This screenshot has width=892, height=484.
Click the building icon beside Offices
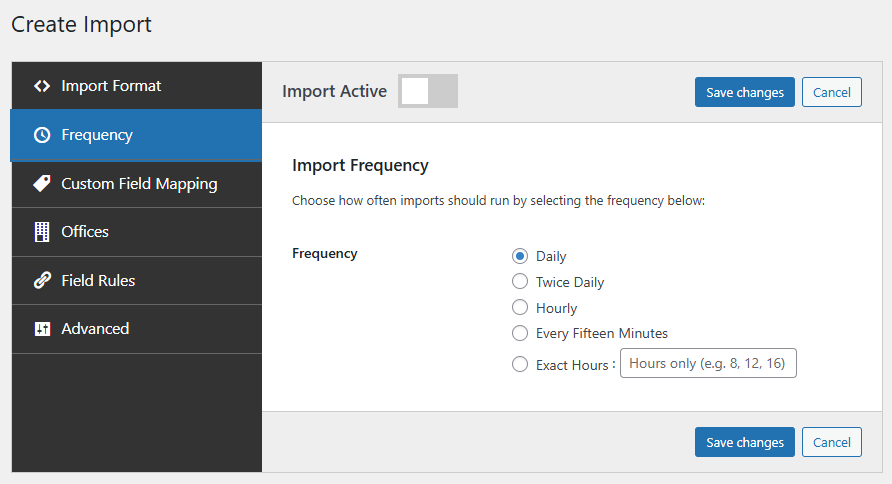[x=41, y=232]
